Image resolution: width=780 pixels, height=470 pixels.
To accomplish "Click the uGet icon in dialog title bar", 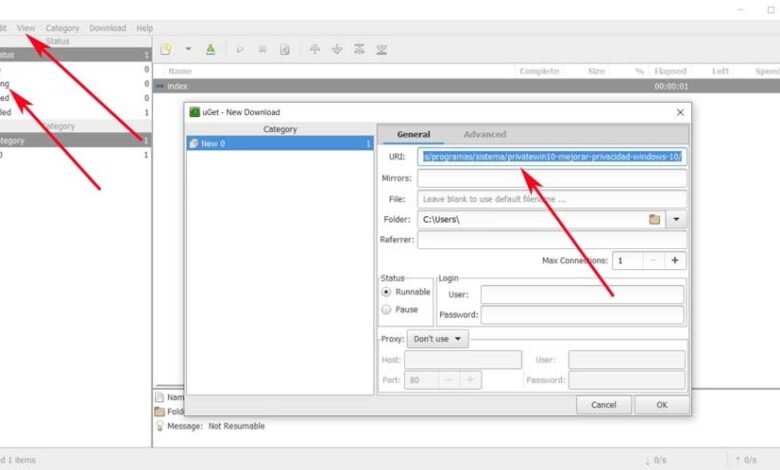I will [195, 112].
